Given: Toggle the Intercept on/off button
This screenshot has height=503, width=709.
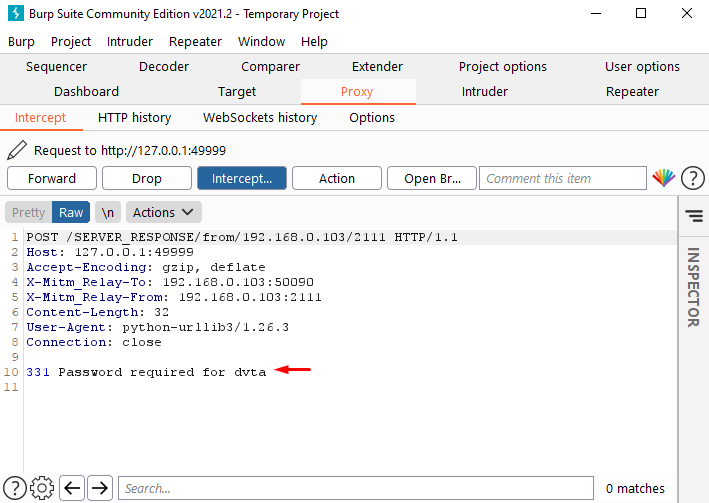Looking at the screenshot, I should tap(242, 178).
